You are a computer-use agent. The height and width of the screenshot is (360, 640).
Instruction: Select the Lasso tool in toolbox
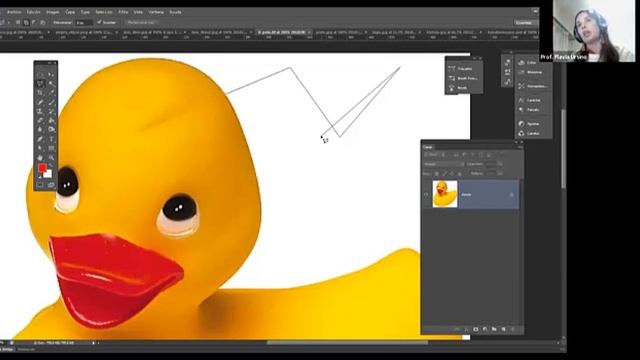[40, 84]
